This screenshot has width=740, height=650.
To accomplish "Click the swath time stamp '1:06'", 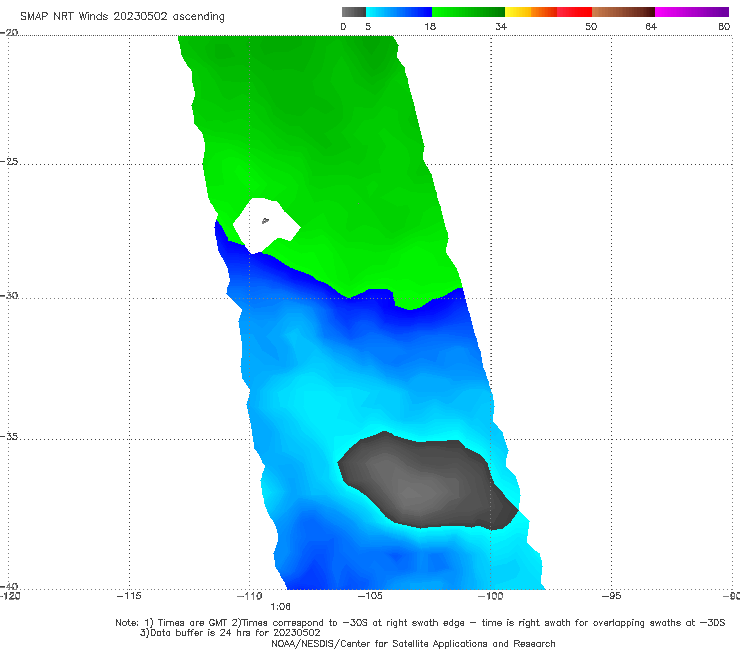I will (x=280, y=607).
